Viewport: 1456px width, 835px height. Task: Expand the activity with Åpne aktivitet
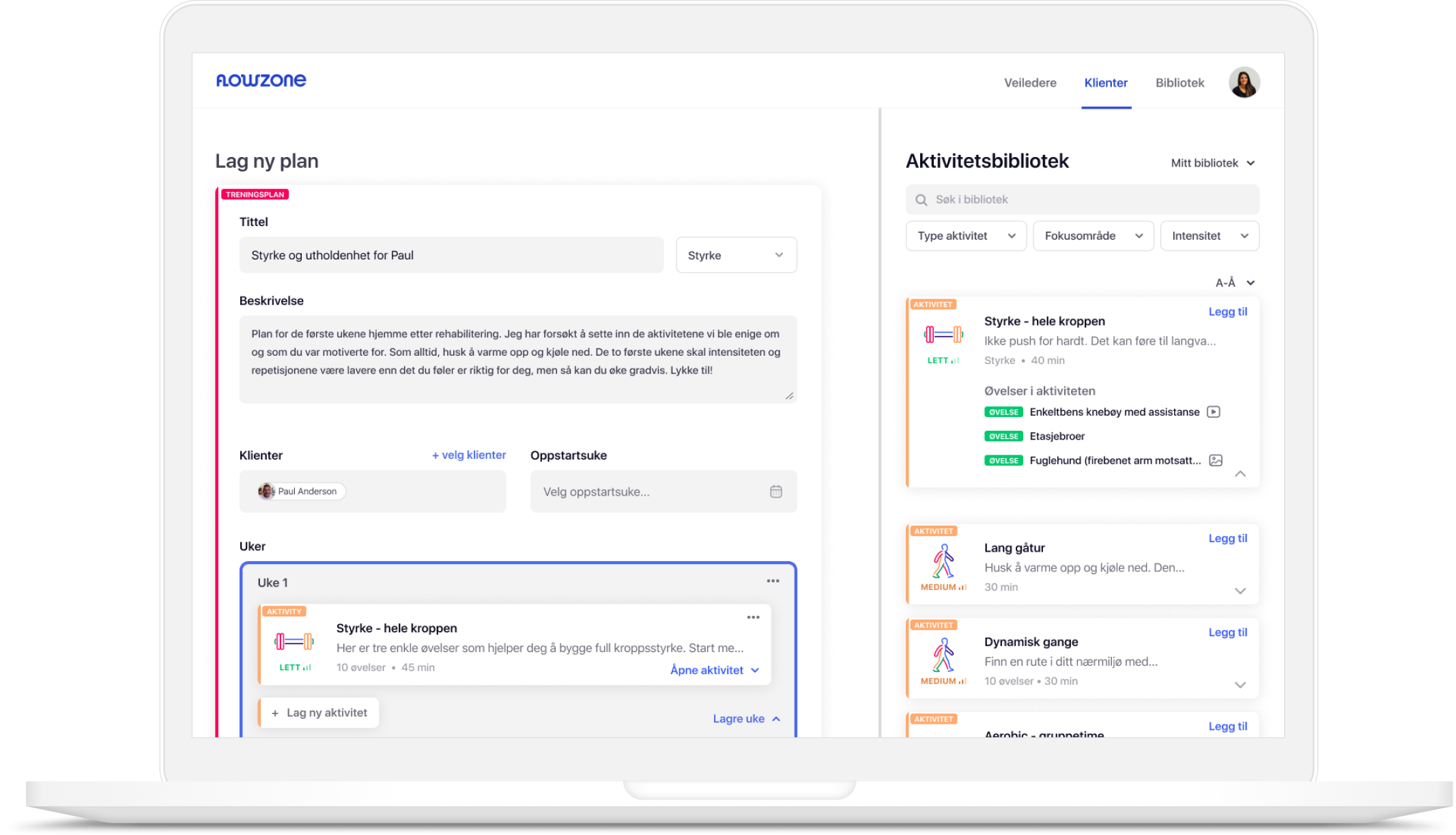pos(713,670)
